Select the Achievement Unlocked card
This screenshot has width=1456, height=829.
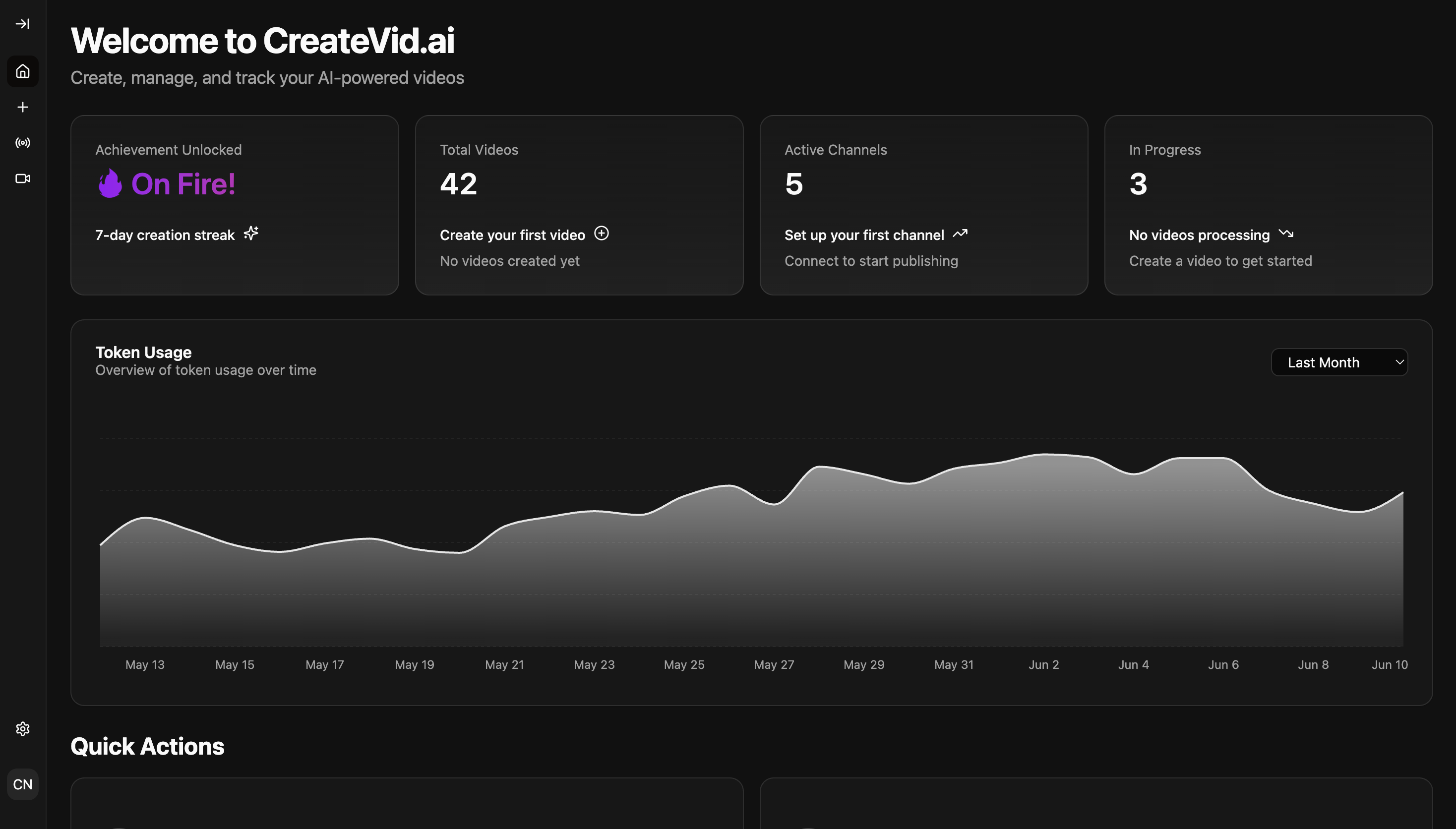235,205
